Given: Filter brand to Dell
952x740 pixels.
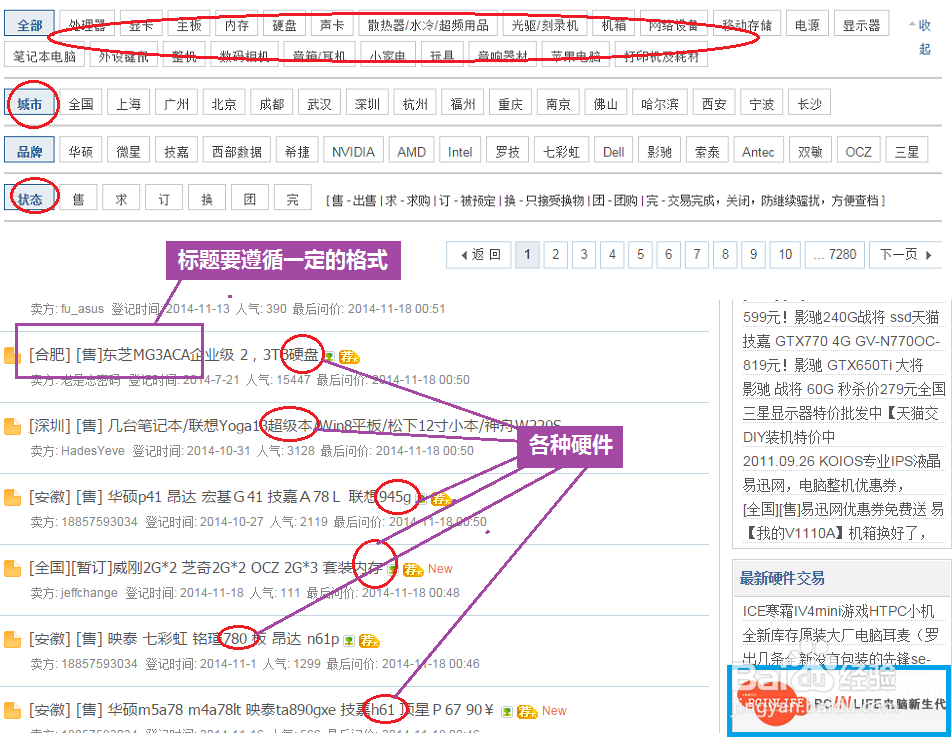Looking at the screenshot, I should coord(613,152).
